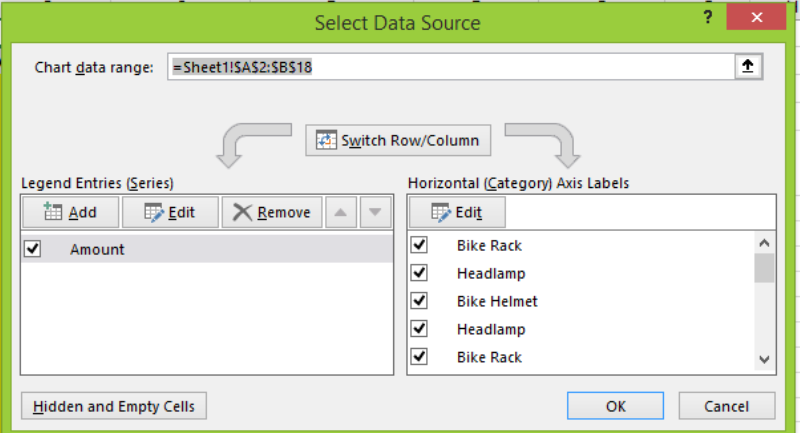800x434 pixels.
Task: Click Switch Row/Column button
Action: click(x=398, y=140)
